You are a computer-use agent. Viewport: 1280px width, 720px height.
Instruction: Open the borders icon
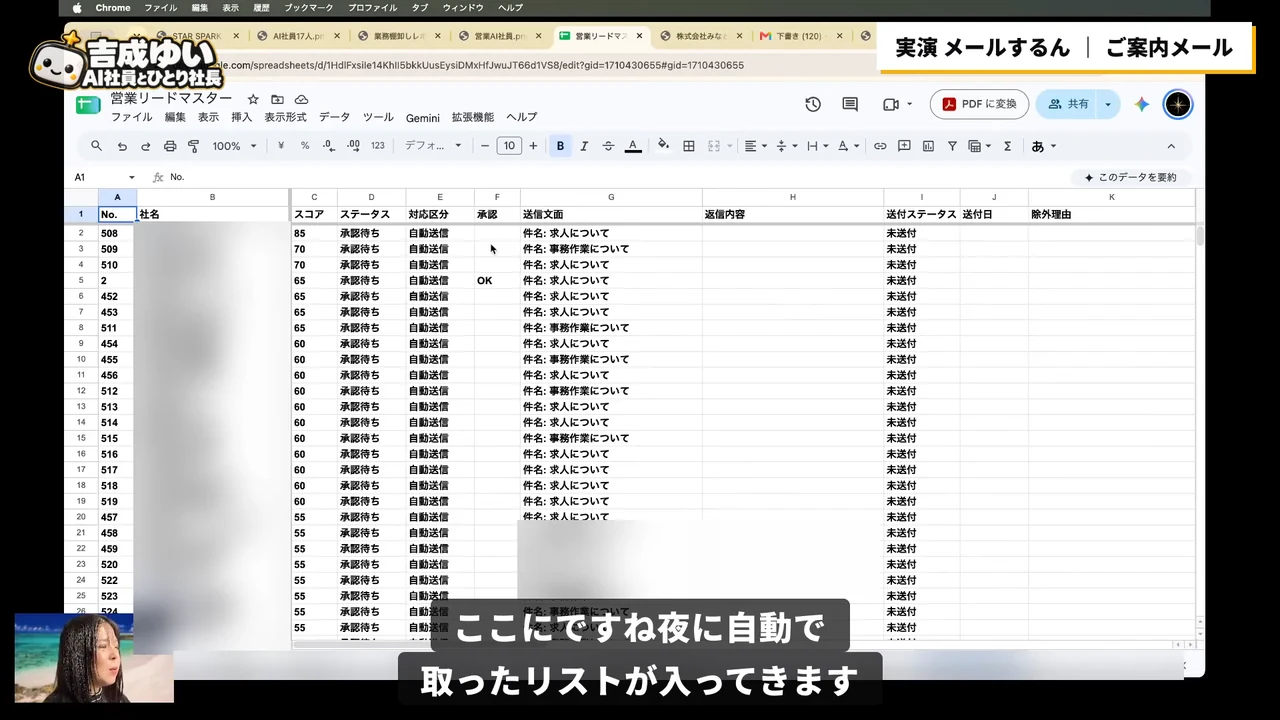689,146
